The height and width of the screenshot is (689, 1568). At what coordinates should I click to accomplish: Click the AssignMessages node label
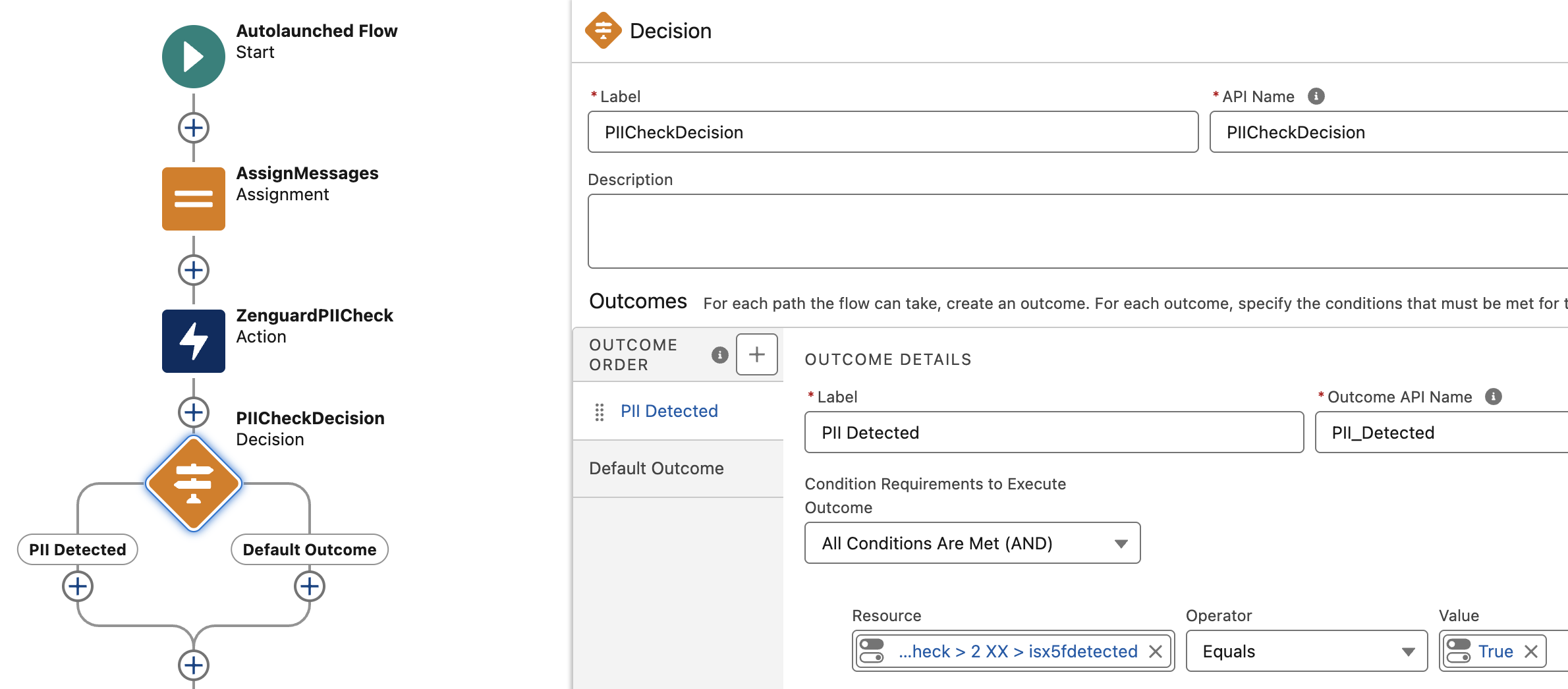coord(307,173)
